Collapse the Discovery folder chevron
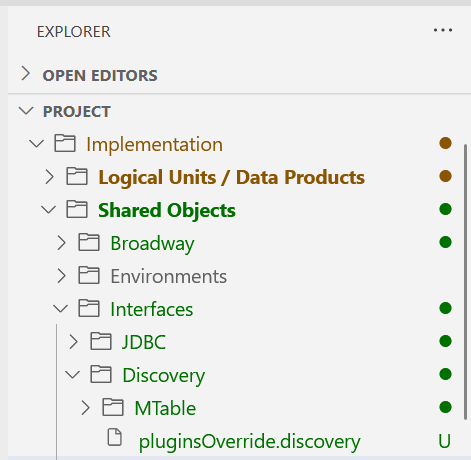The width and height of the screenshot is (471, 460). tap(73, 375)
